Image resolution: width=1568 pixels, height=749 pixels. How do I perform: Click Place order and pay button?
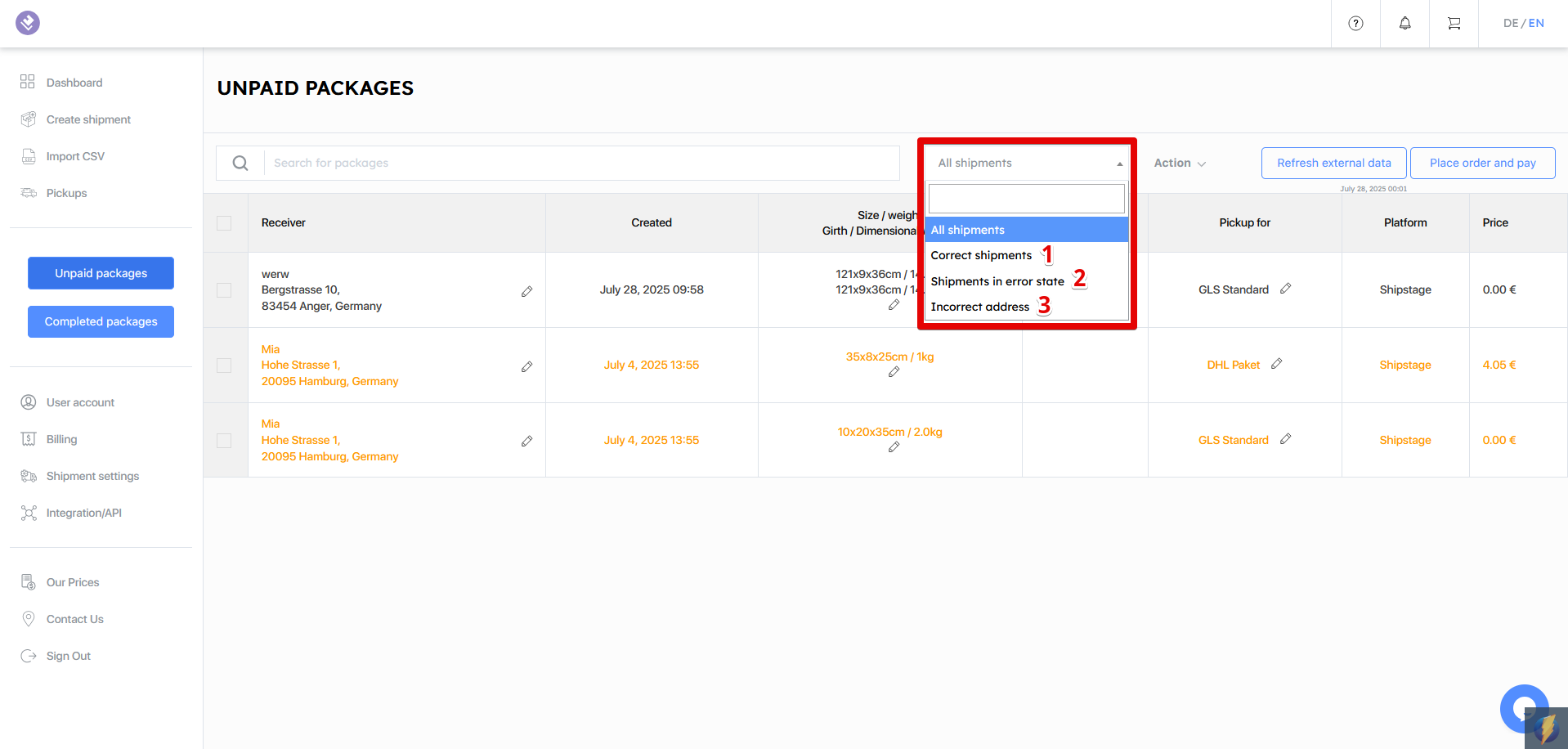pos(1482,164)
